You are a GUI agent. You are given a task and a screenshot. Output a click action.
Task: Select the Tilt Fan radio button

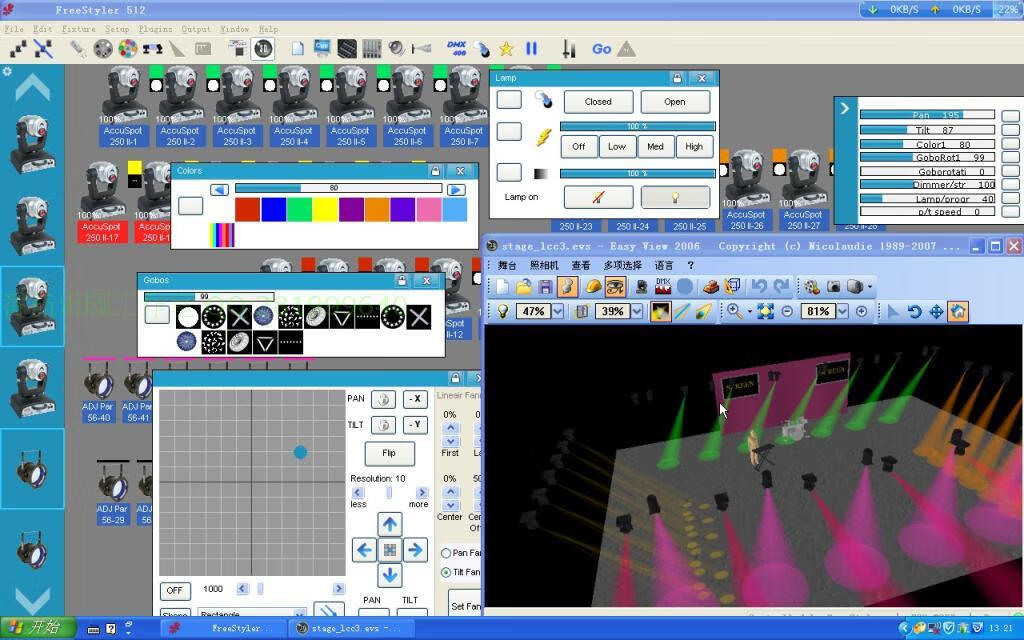tap(446, 572)
